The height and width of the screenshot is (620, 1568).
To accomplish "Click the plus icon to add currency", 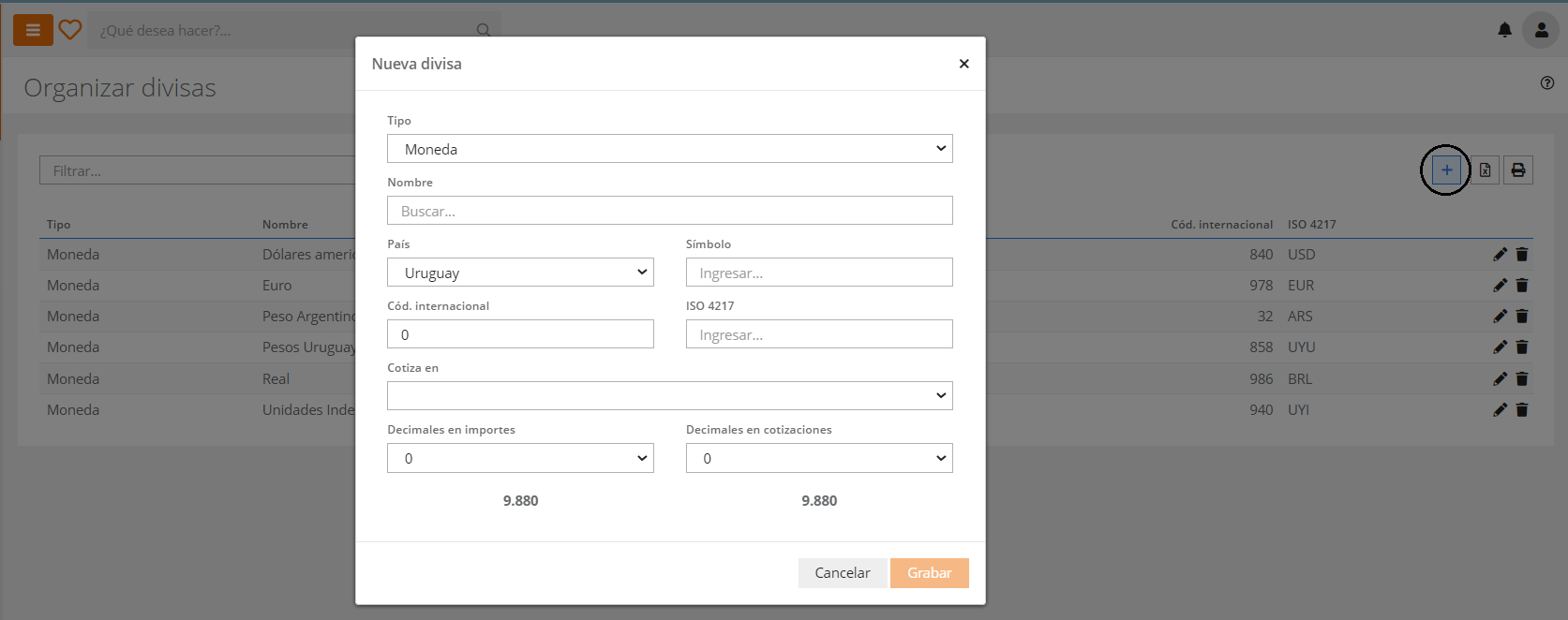I will pyautogui.click(x=1446, y=170).
